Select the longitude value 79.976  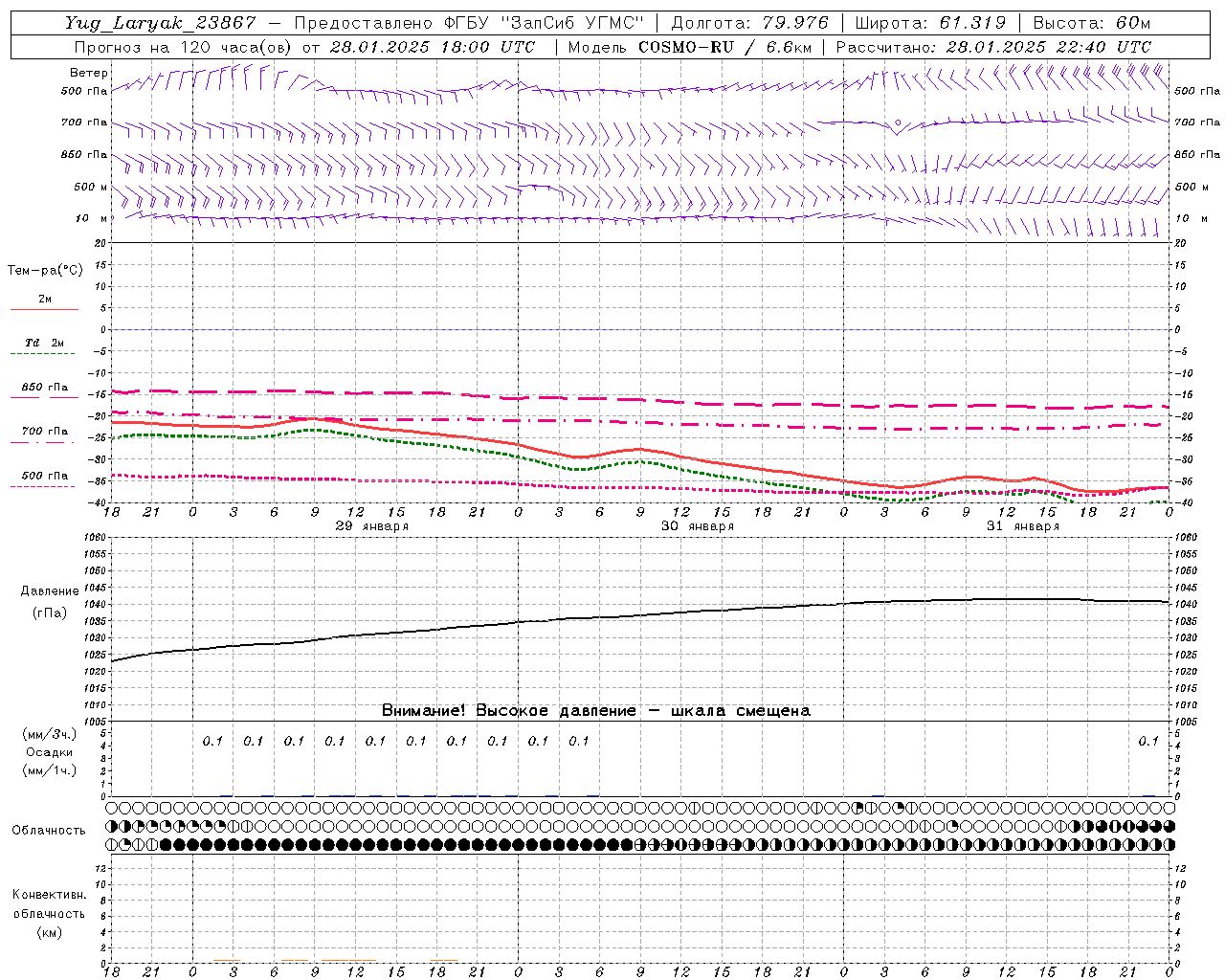pos(794,23)
